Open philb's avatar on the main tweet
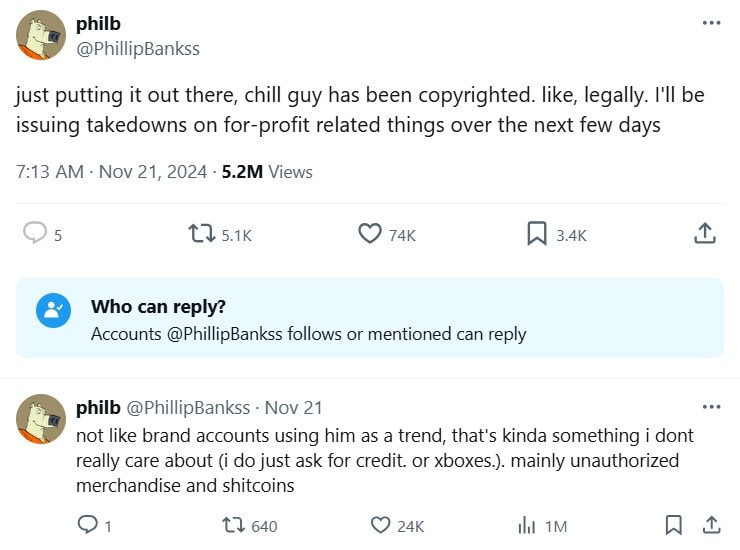The width and height of the screenshot is (740, 550). [x=42, y=36]
